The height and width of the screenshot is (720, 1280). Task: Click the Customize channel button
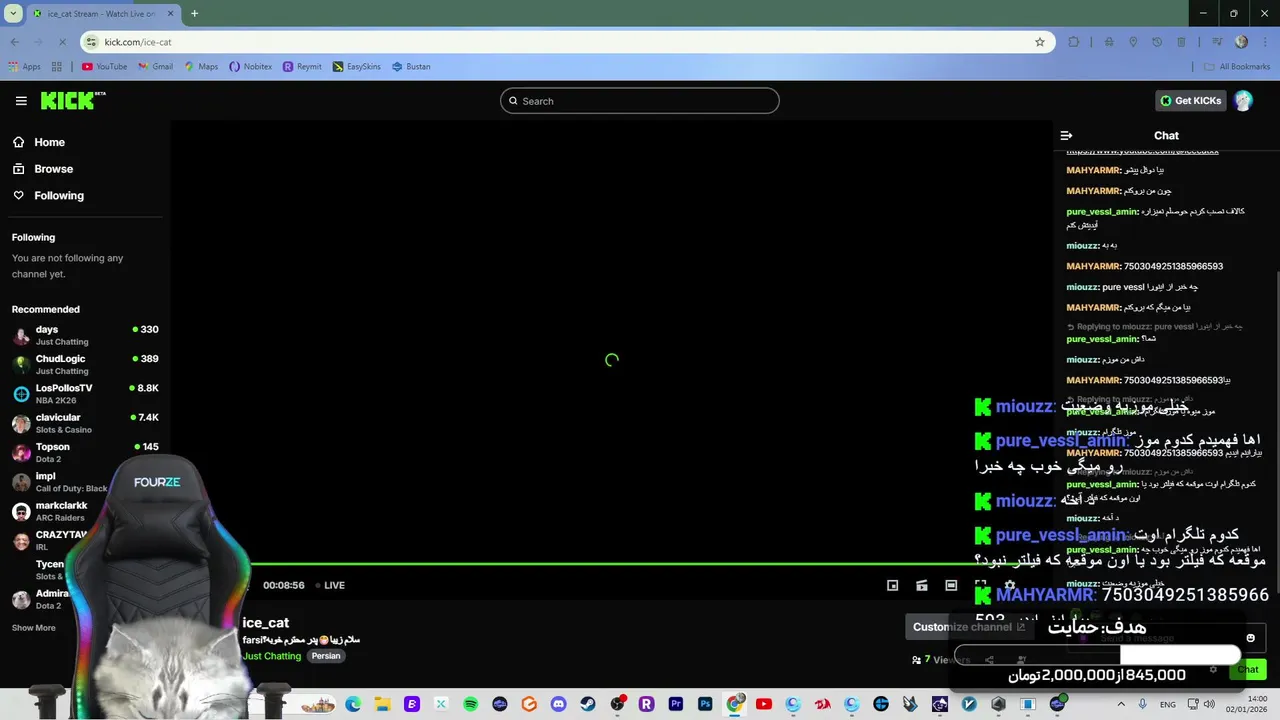click(969, 627)
